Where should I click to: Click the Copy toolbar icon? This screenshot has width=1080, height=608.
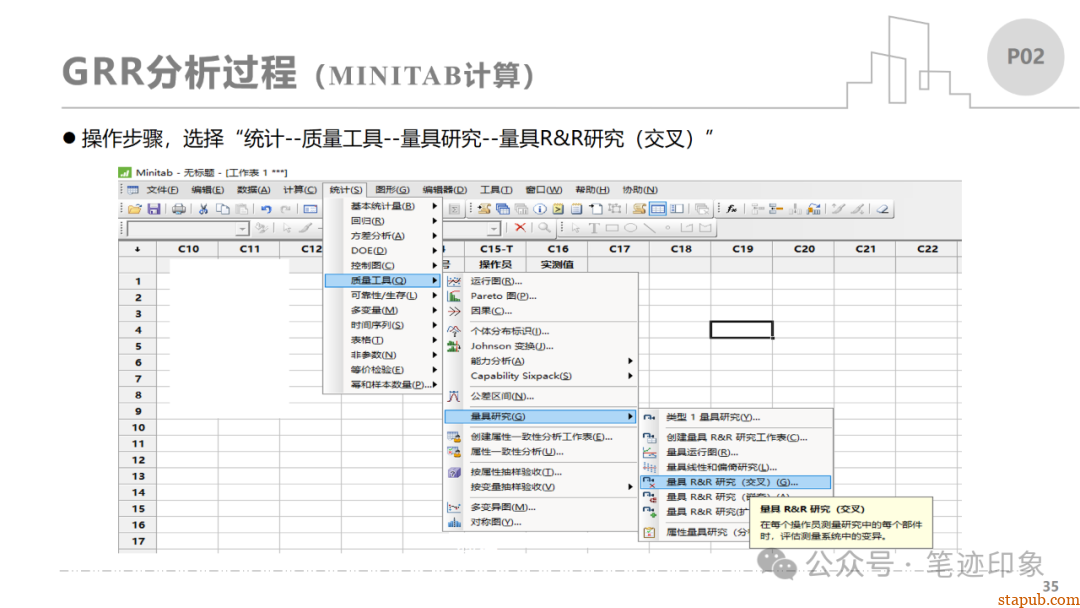222,209
